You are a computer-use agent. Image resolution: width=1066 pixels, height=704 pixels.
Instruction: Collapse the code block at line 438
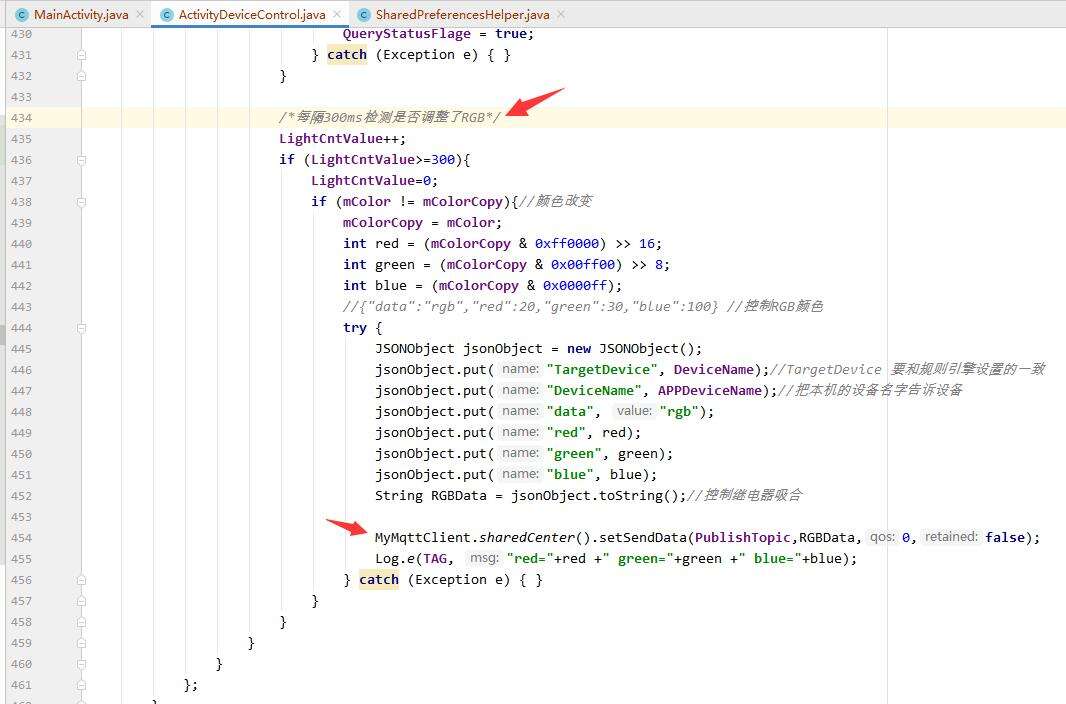(x=81, y=202)
